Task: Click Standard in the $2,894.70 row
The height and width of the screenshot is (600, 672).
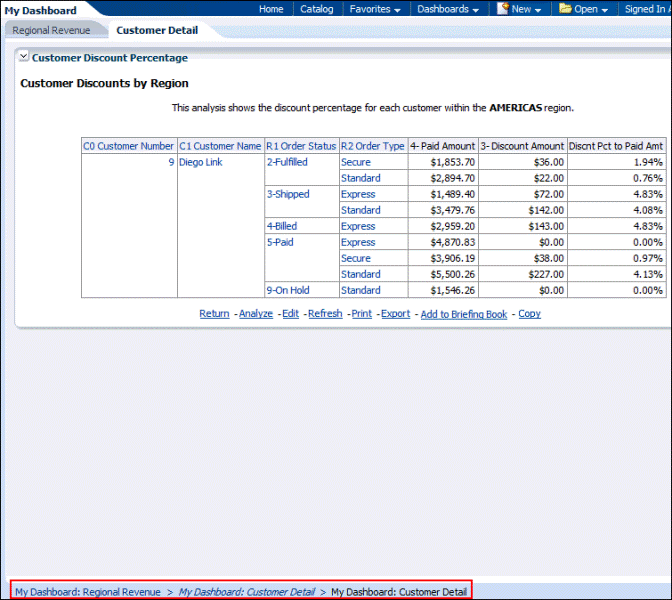Action: pos(361,178)
